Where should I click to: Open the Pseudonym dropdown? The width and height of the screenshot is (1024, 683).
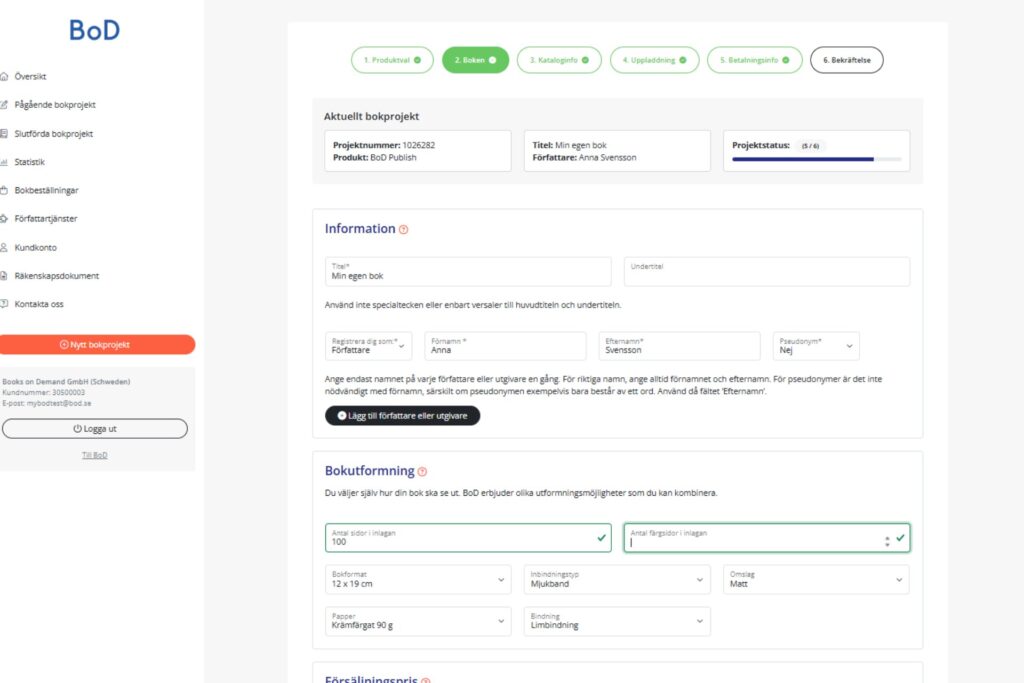coord(816,346)
